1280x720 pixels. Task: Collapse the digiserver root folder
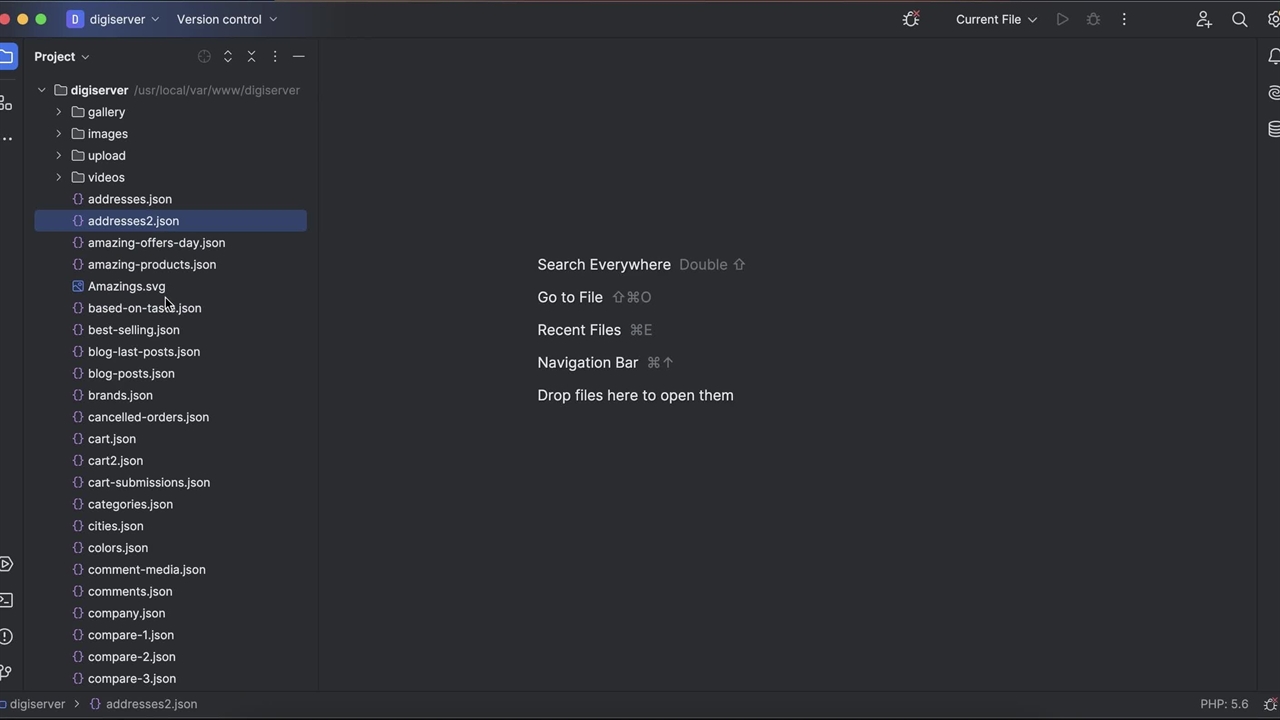pos(42,90)
